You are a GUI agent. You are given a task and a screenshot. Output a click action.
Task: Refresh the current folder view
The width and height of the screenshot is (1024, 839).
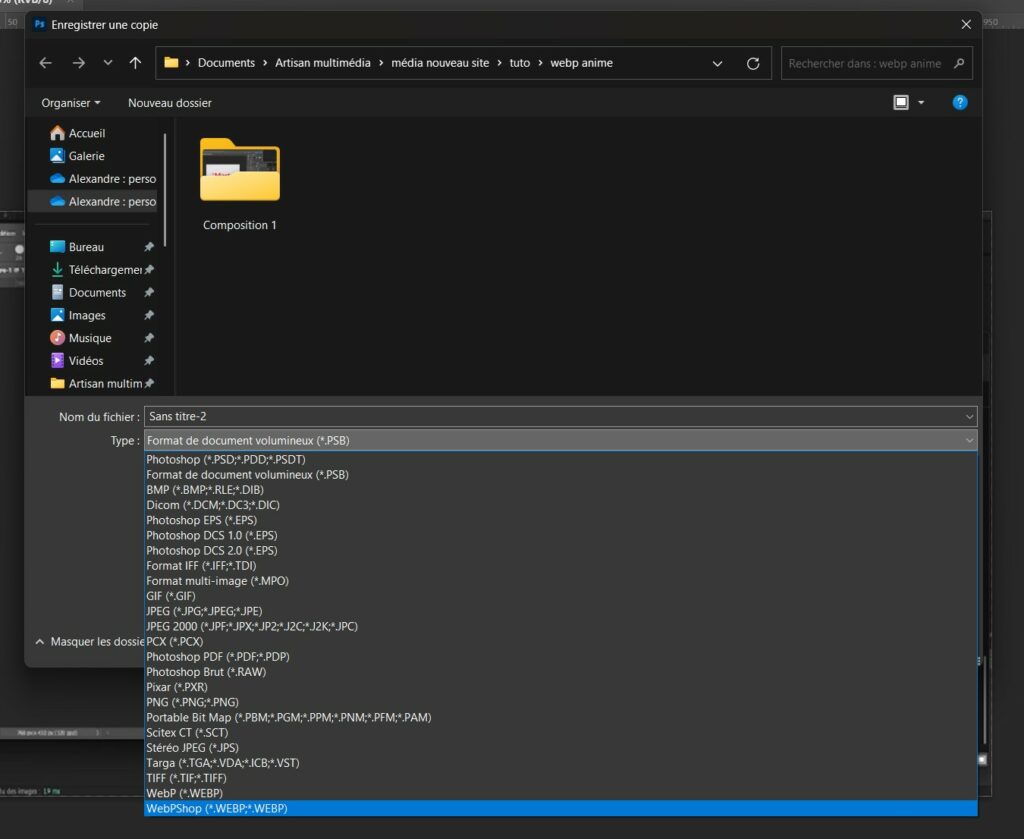[753, 63]
